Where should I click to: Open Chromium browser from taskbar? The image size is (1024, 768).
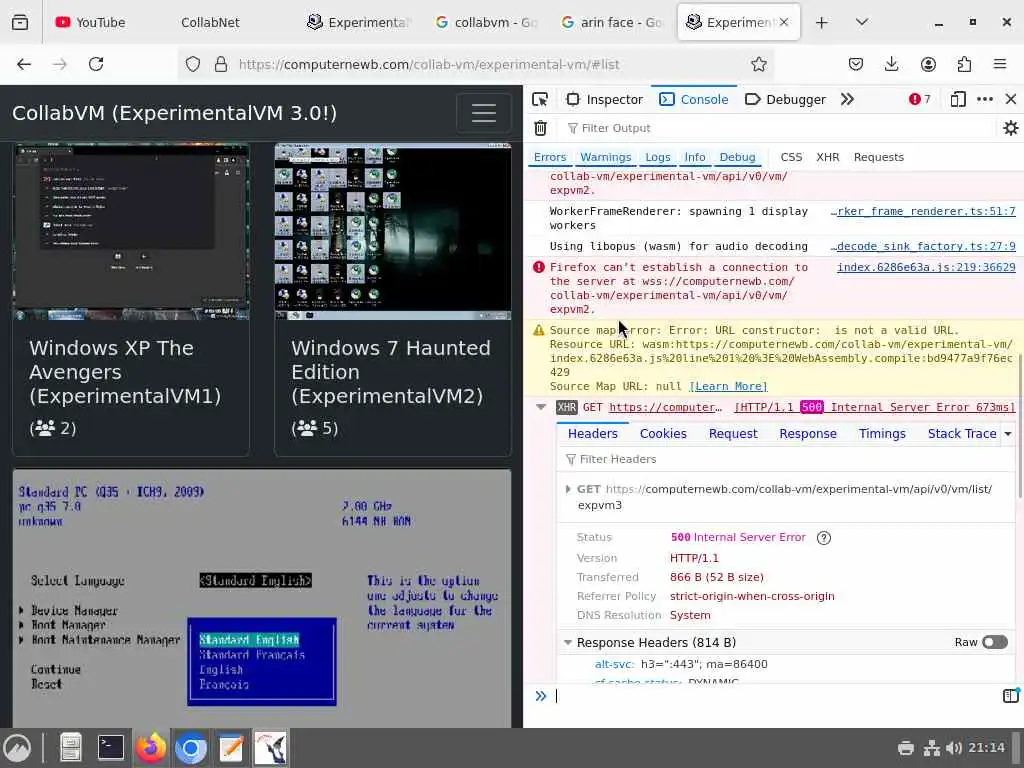[191, 748]
